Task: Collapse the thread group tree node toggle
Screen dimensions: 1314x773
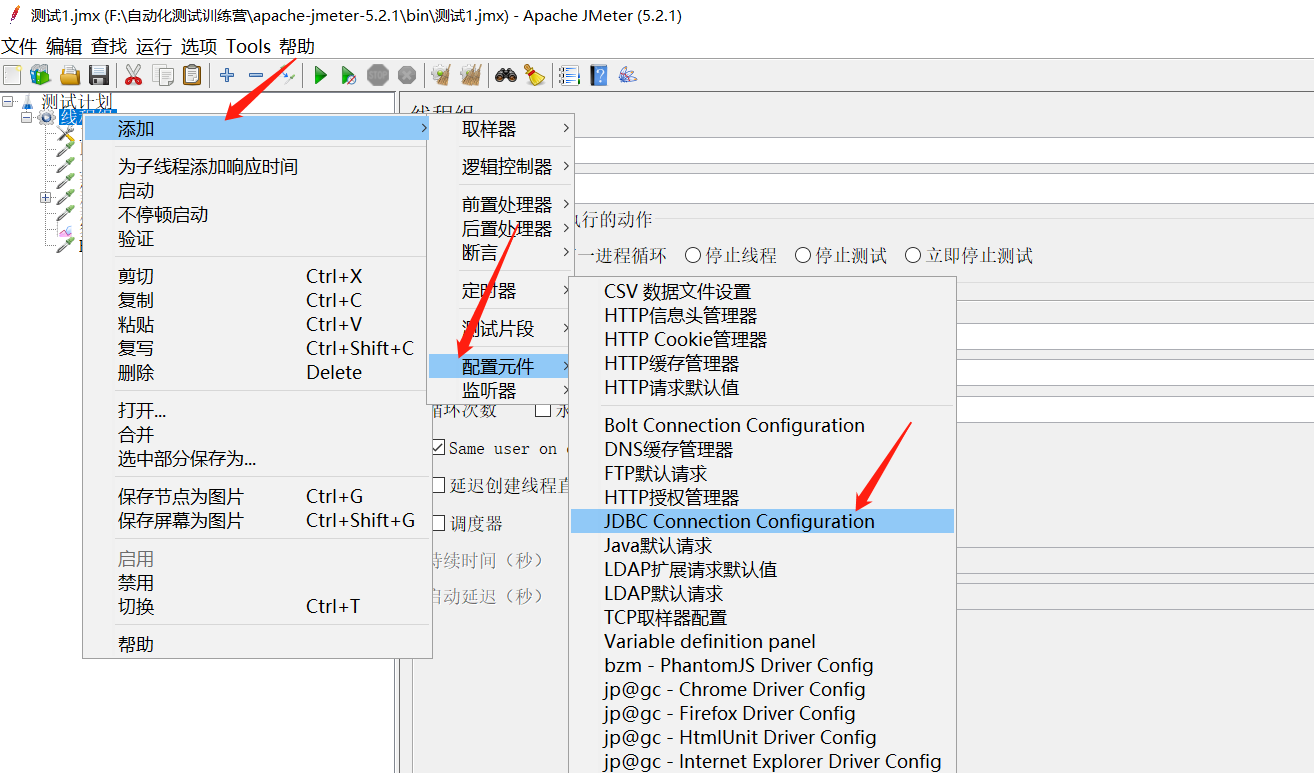Action: tap(27, 118)
